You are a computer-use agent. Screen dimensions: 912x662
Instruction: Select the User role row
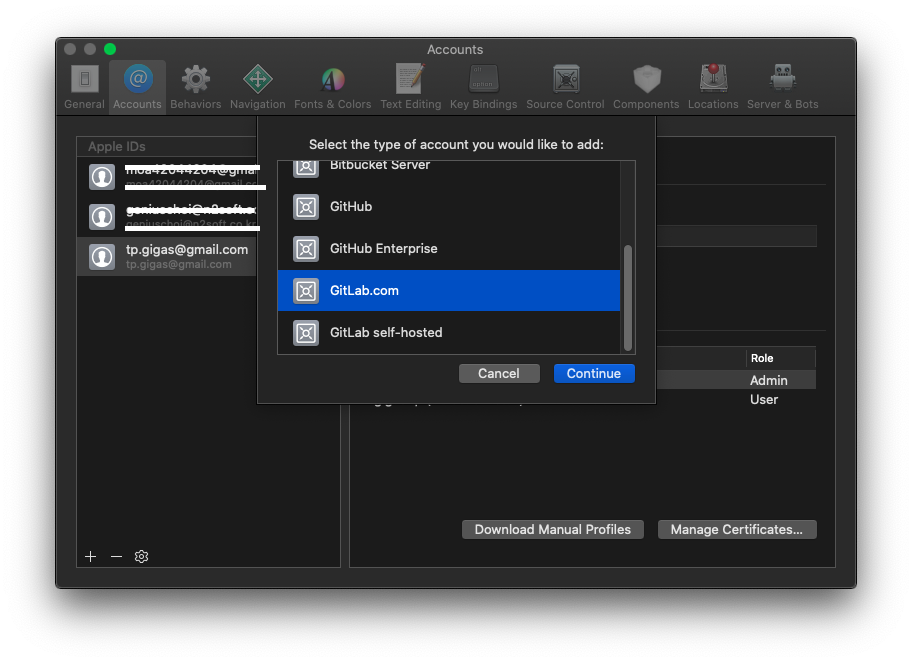(736, 400)
